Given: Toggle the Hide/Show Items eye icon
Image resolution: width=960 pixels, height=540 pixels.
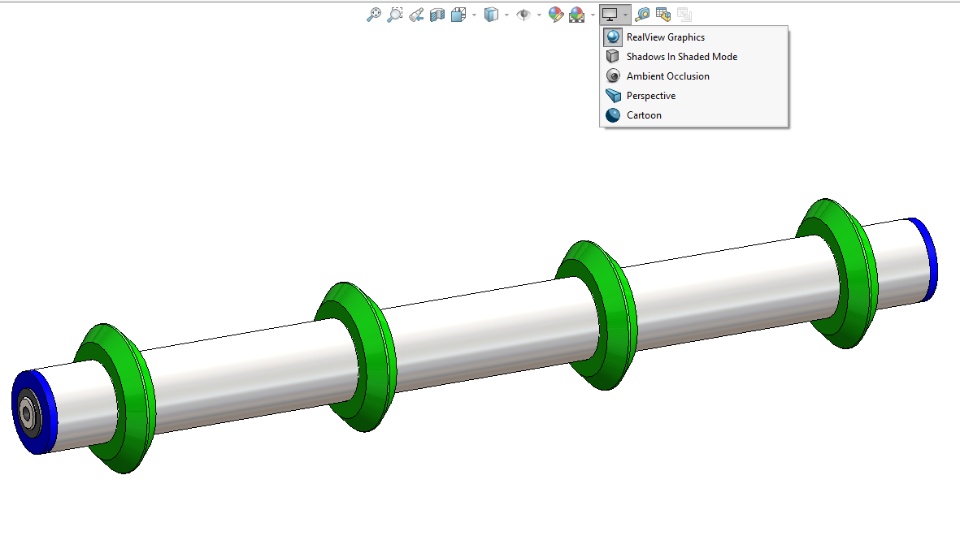Looking at the screenshot, I should pyautogui.click(x=523, y=15).
